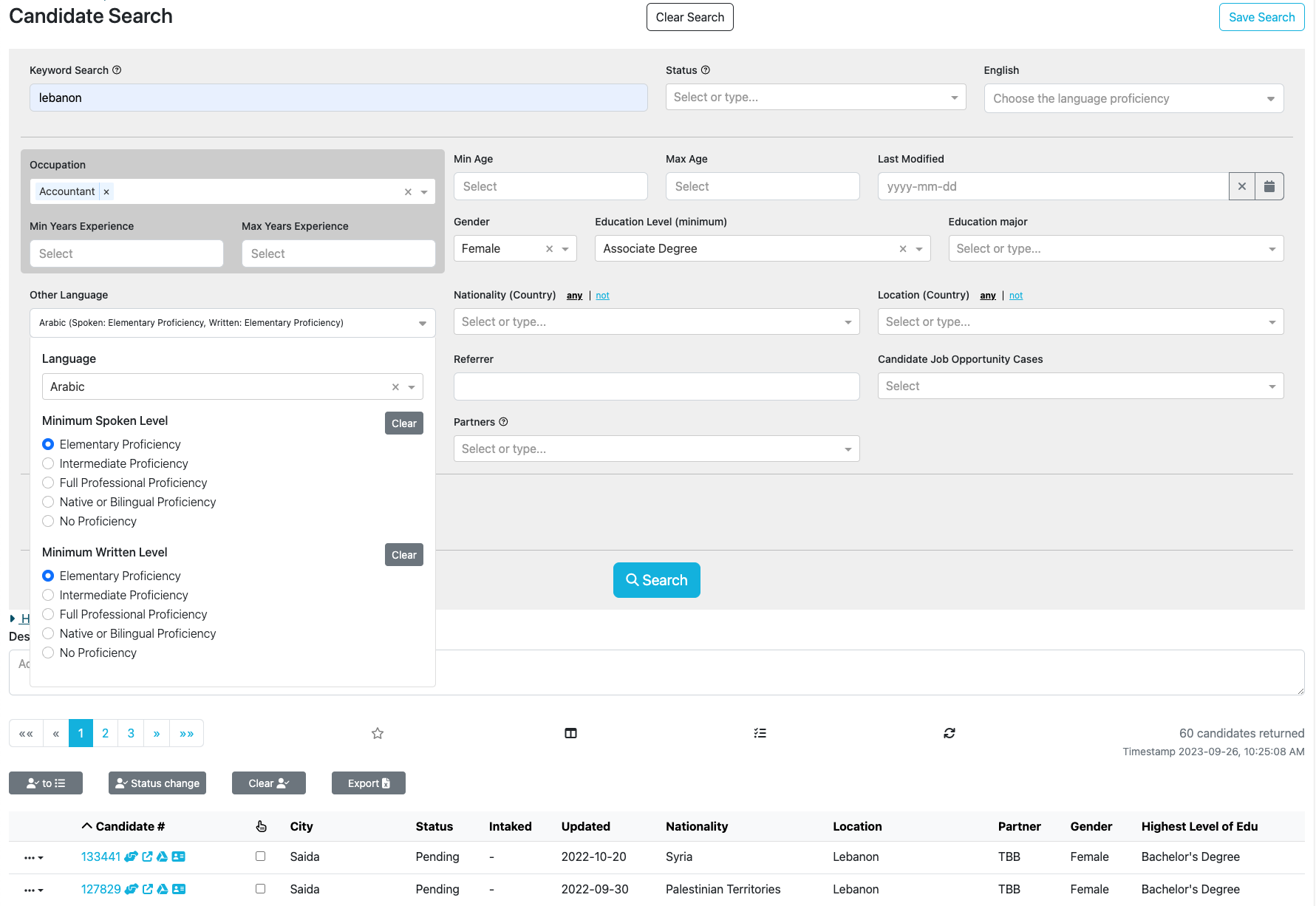Open the Status dropdown

[815, 97]
